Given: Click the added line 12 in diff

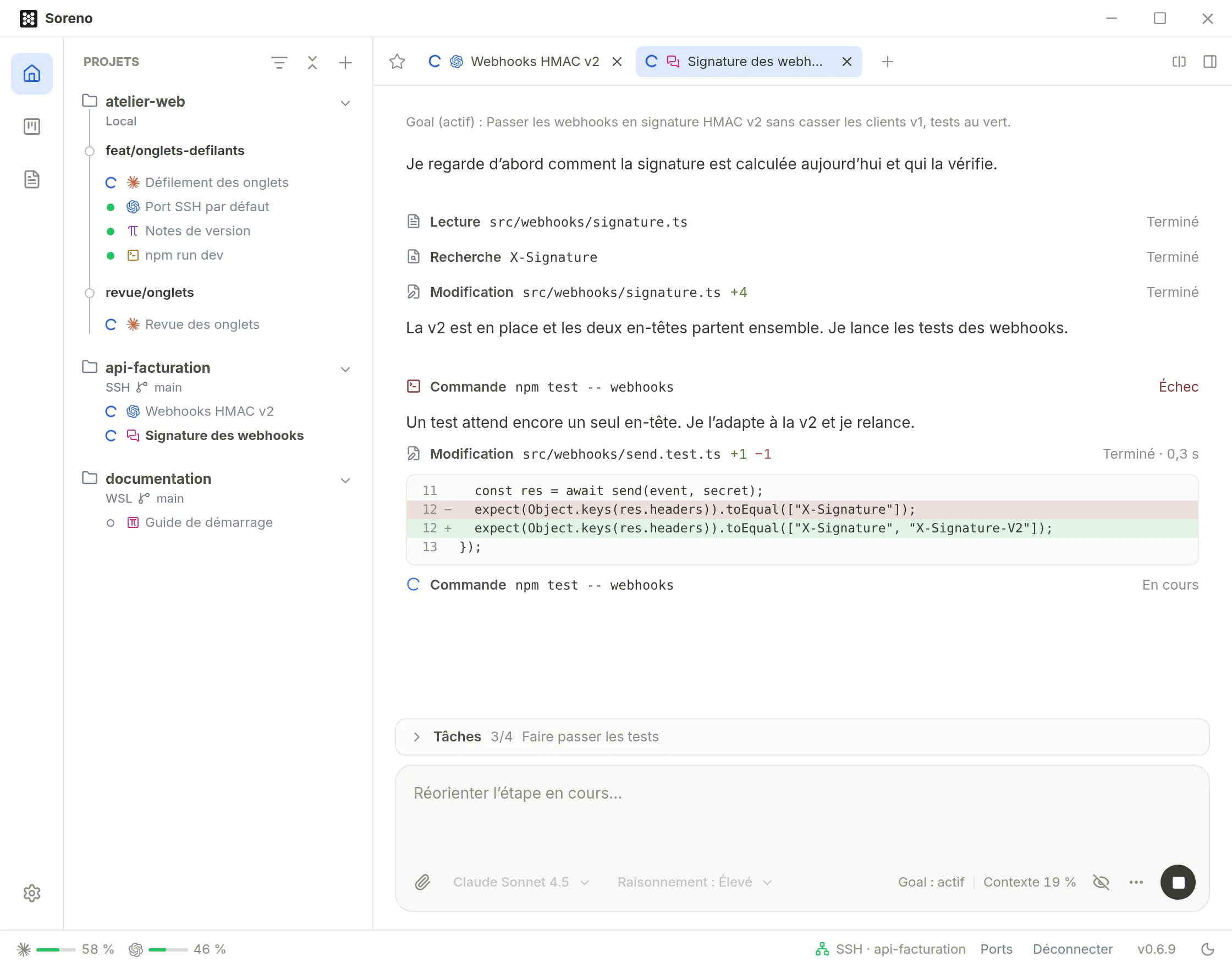Looking at the screenshot, I should 802,528.
